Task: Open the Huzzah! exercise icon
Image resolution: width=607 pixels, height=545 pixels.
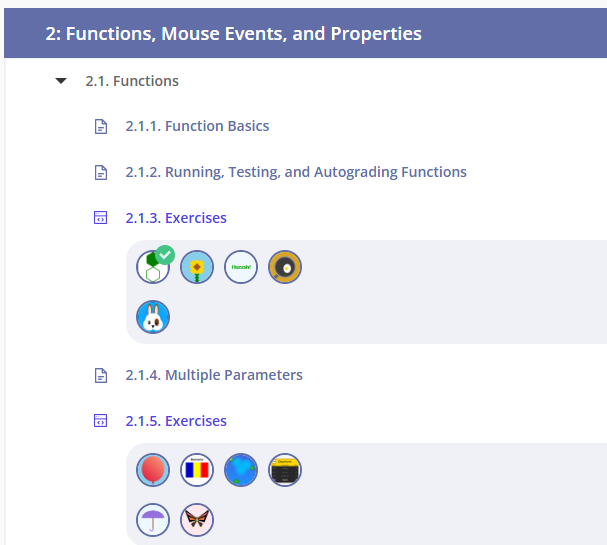Action: coord(241,267)
